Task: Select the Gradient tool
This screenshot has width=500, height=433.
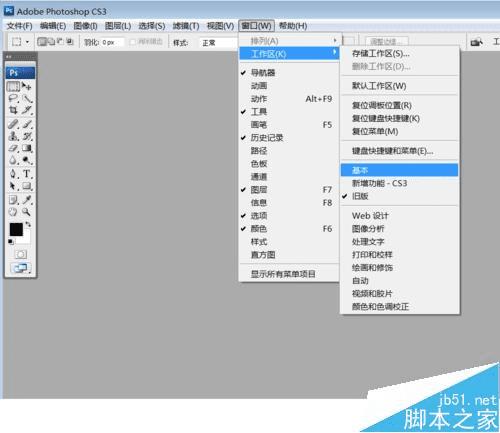Action: [27, 148]
